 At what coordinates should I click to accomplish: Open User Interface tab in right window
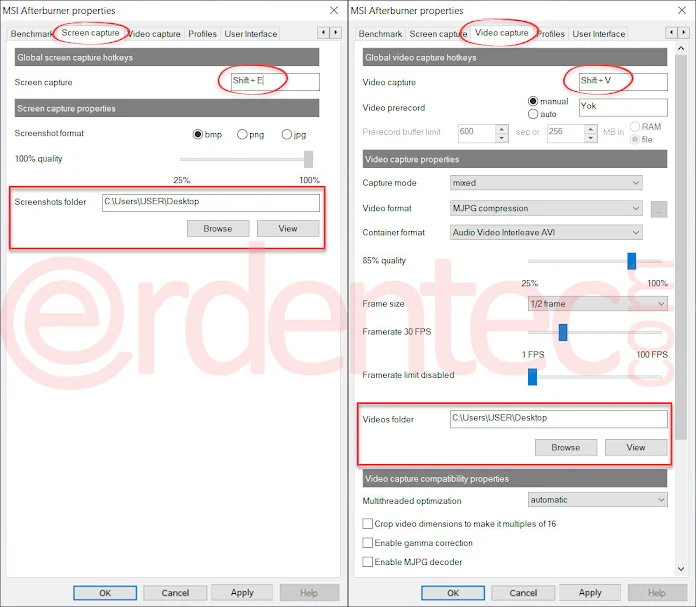[x=599, y=34]
